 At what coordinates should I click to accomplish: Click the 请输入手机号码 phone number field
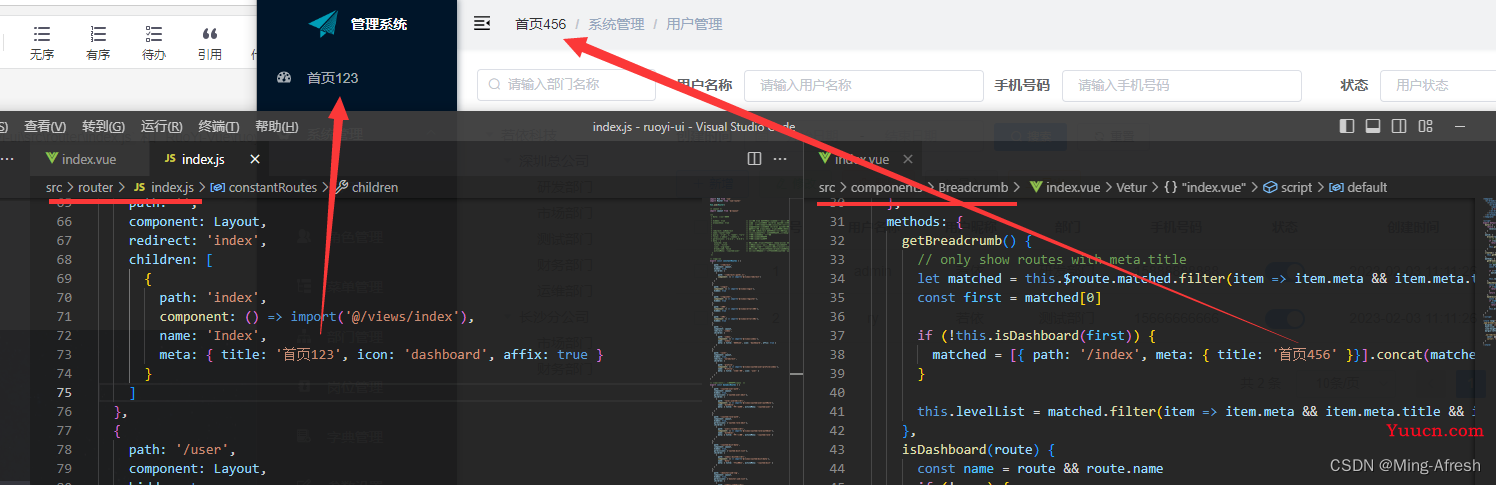tap(1181, 85)
